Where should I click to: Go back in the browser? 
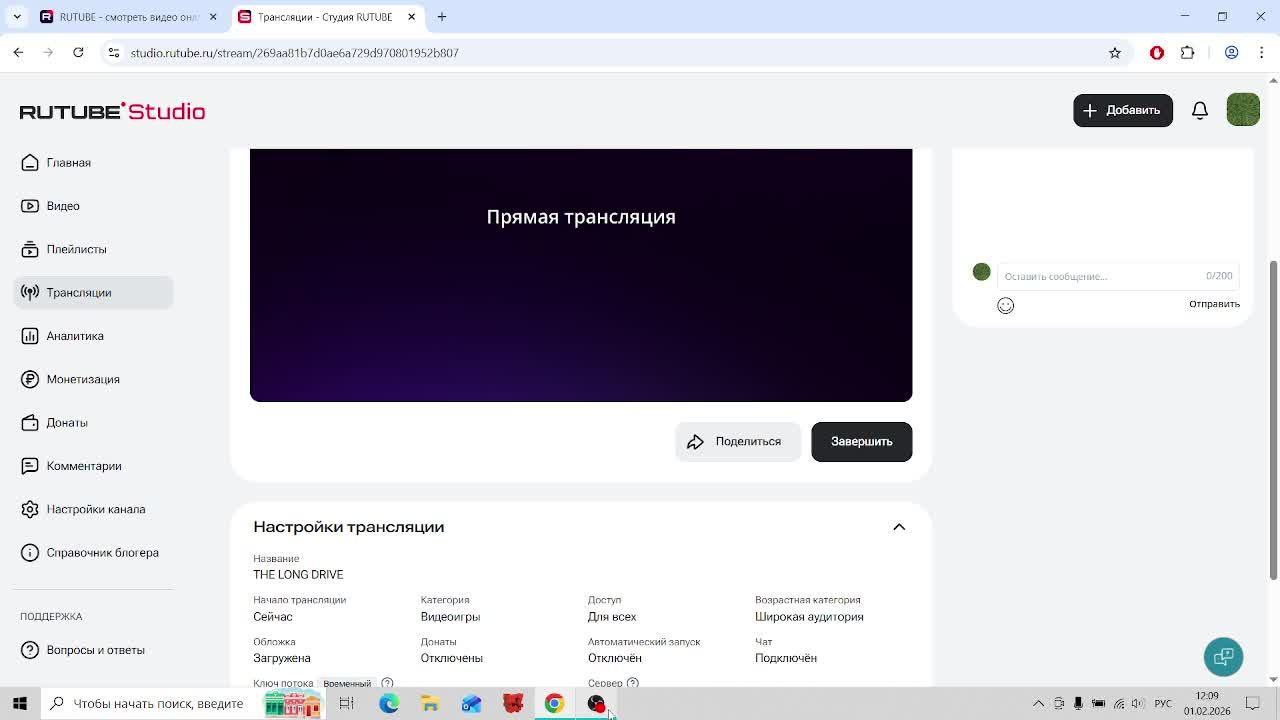coord(18,53)
